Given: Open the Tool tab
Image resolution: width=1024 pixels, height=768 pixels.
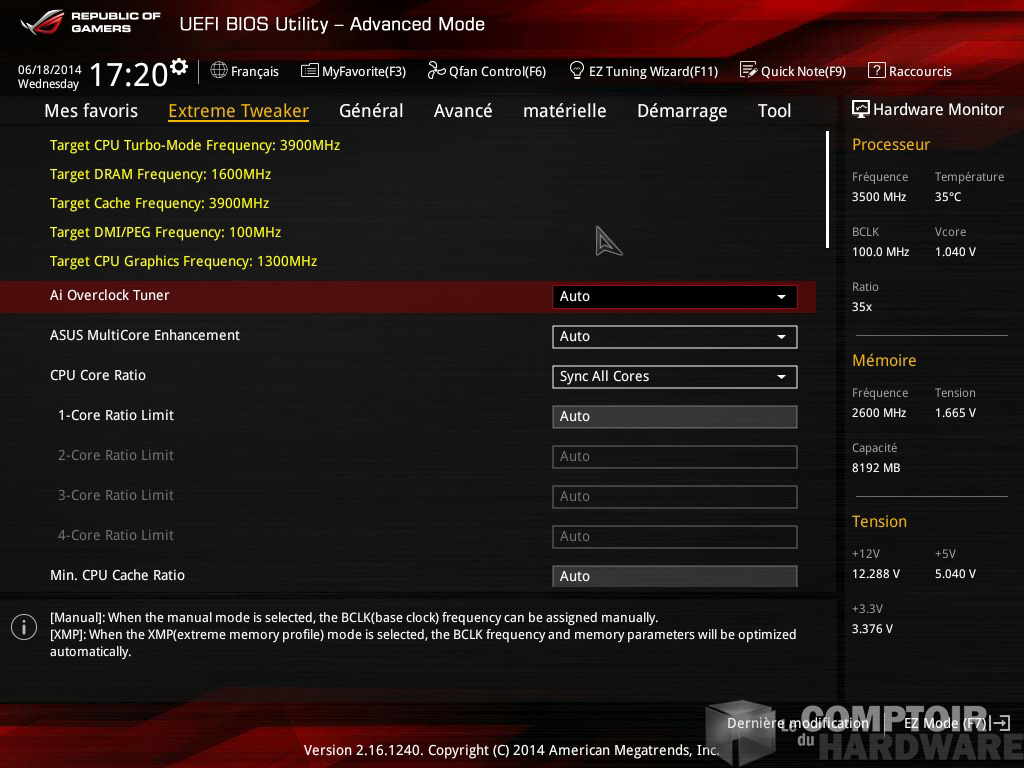Looking at the screenshot, I should pos(775,111).
